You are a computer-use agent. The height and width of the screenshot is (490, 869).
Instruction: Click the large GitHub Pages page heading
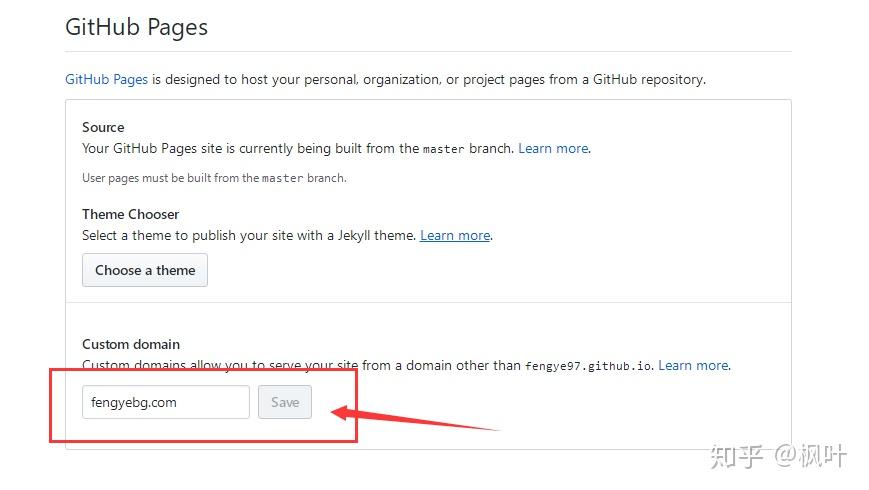(x=137, y=27)
